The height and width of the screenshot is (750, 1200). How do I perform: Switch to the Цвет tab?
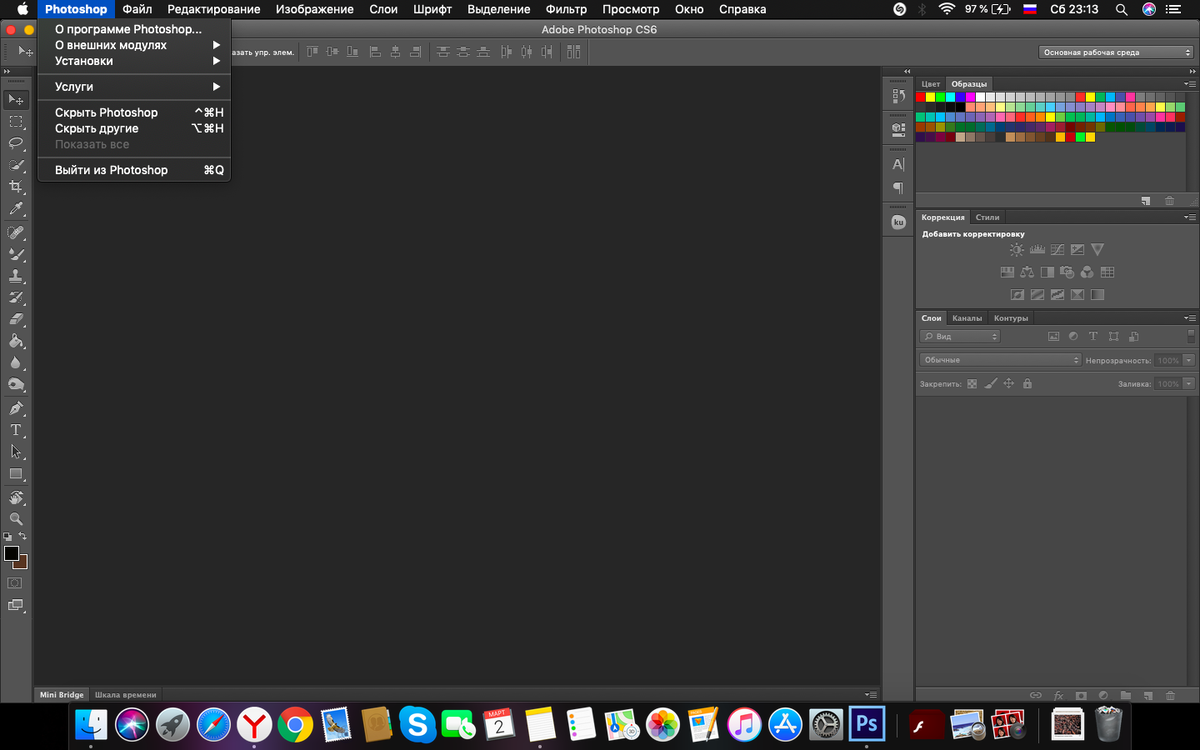click(x=931, y=84)
